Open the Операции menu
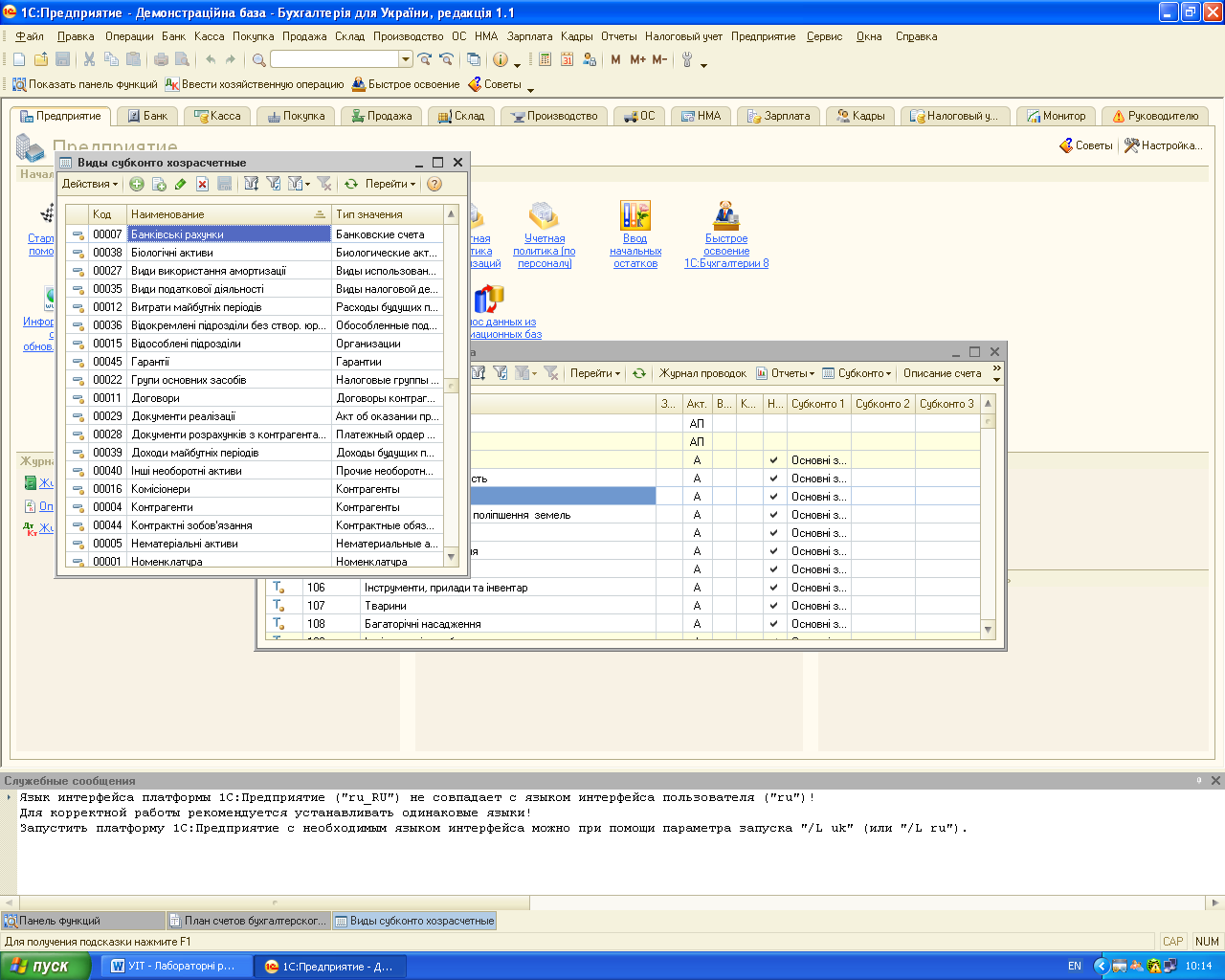The height and width of the screenshot is (980, 1225). (129, 36)
